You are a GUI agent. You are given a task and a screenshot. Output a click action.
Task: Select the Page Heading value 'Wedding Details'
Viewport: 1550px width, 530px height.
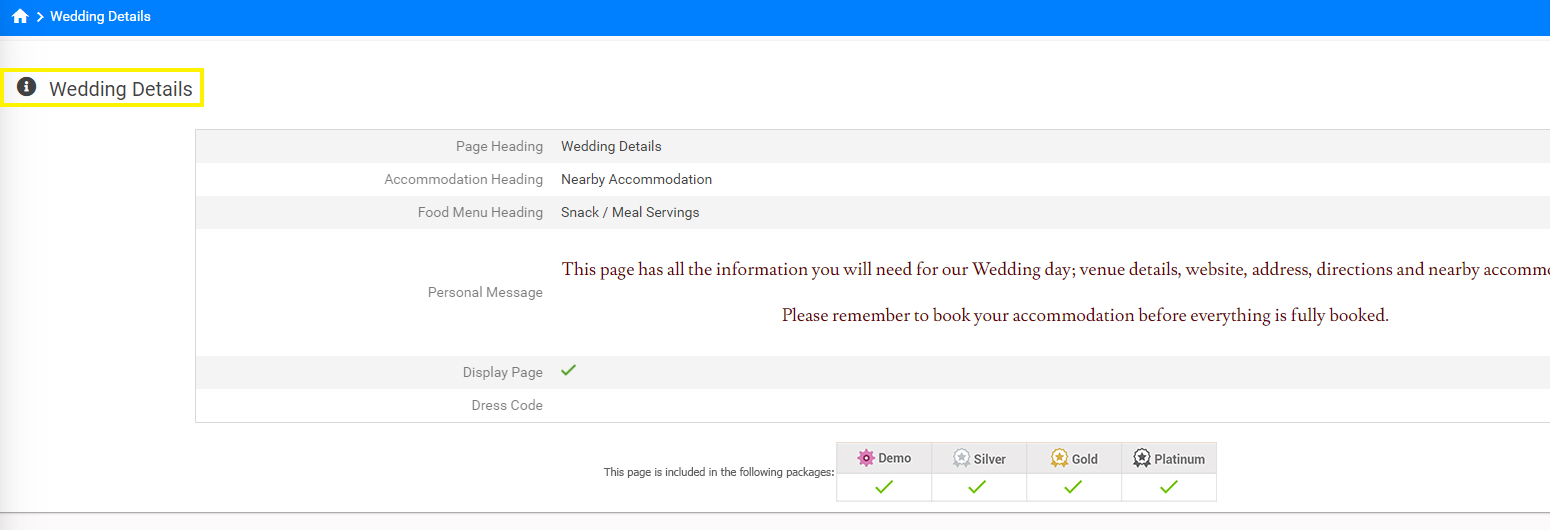point(611,146)
